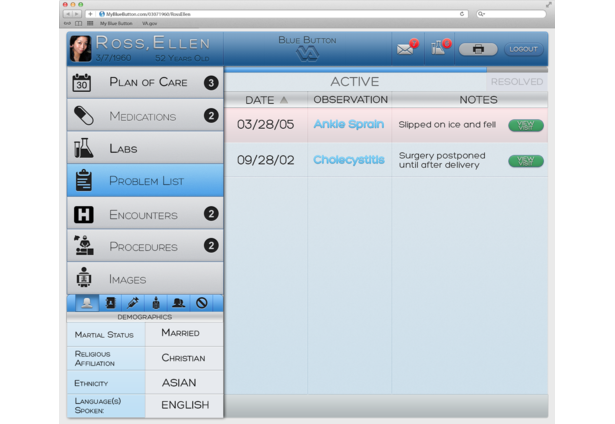Go forward with browser forward arrow
615x424 pixels.
[x=77, y=14]
